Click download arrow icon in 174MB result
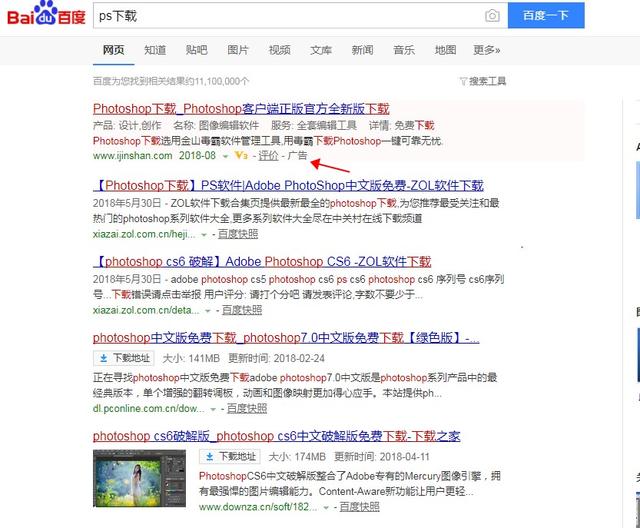This screenshot has height=528, width=640. click(209, 456)
